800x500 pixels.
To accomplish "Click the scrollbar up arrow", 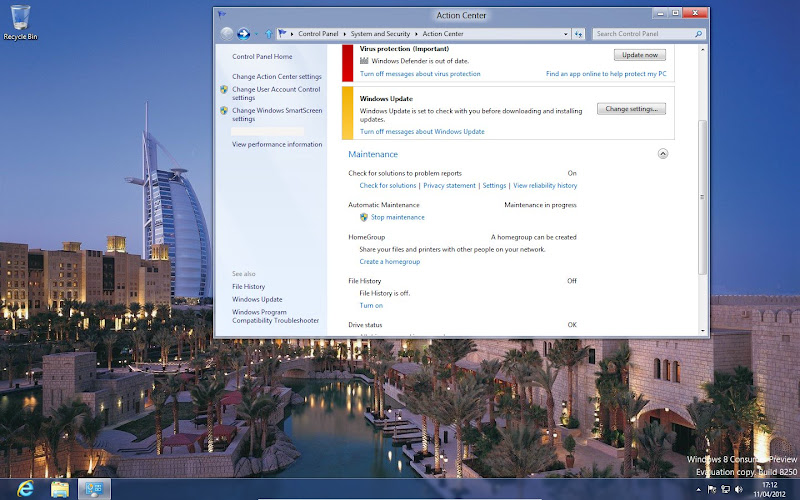I will (x=703, y=49).
